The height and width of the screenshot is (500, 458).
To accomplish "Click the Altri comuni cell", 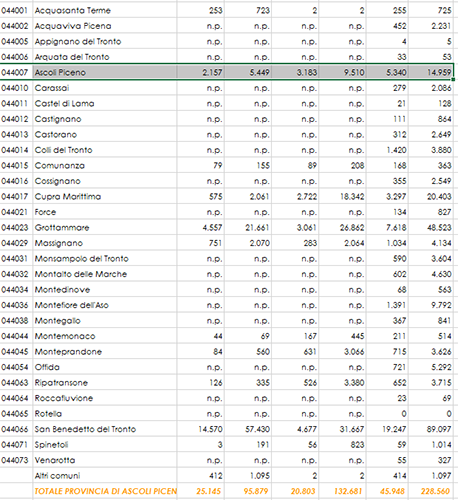I will [x=105, y=476].
